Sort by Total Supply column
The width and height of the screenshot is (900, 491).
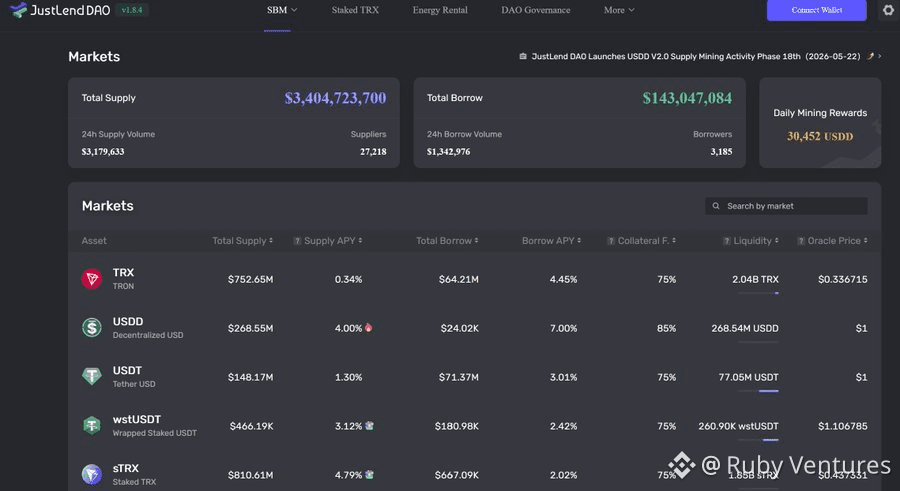(243, 241)
